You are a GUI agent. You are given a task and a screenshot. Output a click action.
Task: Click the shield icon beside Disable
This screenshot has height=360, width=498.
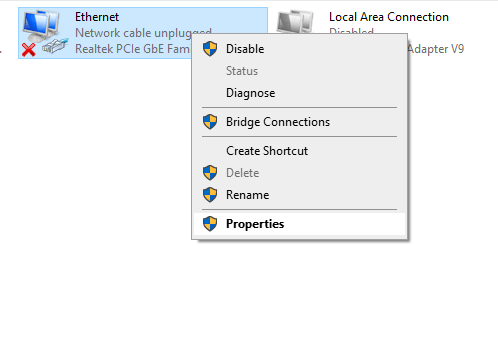point(210,49)
